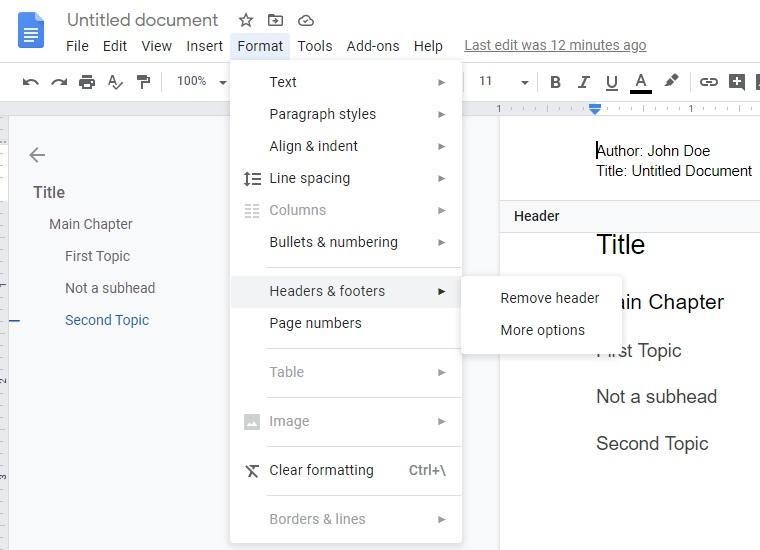
Task: Click the insert link icon
Action: (x=708, y=82)
